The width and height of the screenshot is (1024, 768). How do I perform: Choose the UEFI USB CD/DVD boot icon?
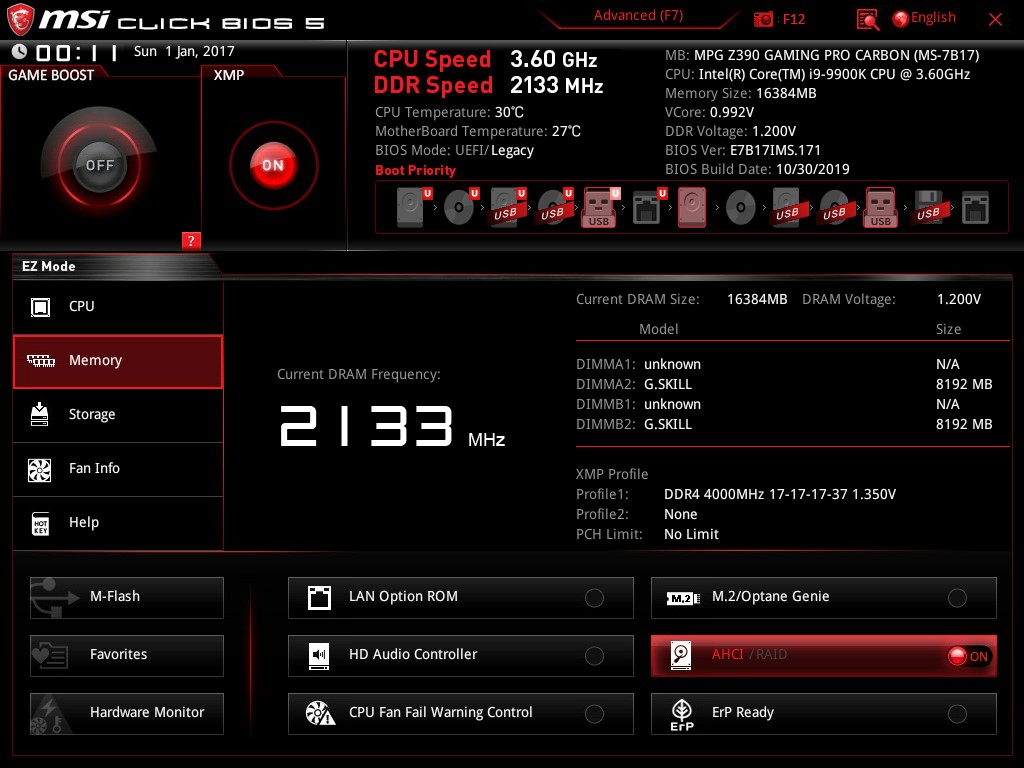[x=554, y=208]
